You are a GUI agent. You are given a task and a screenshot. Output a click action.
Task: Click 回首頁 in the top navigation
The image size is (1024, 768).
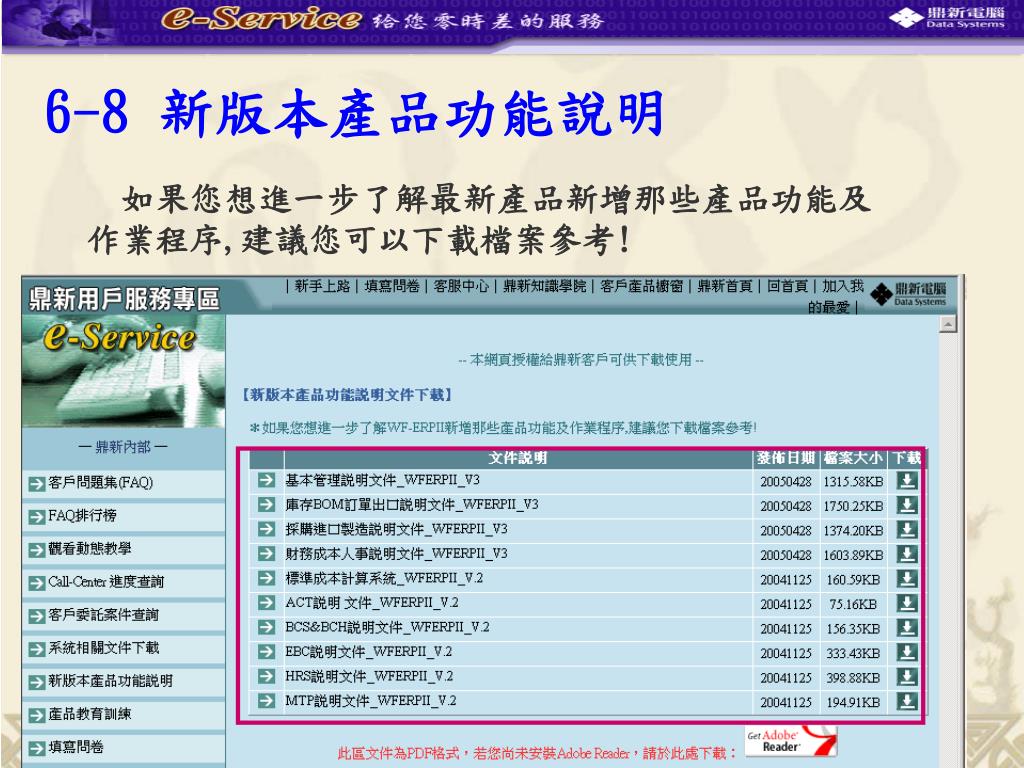(788, 286)
